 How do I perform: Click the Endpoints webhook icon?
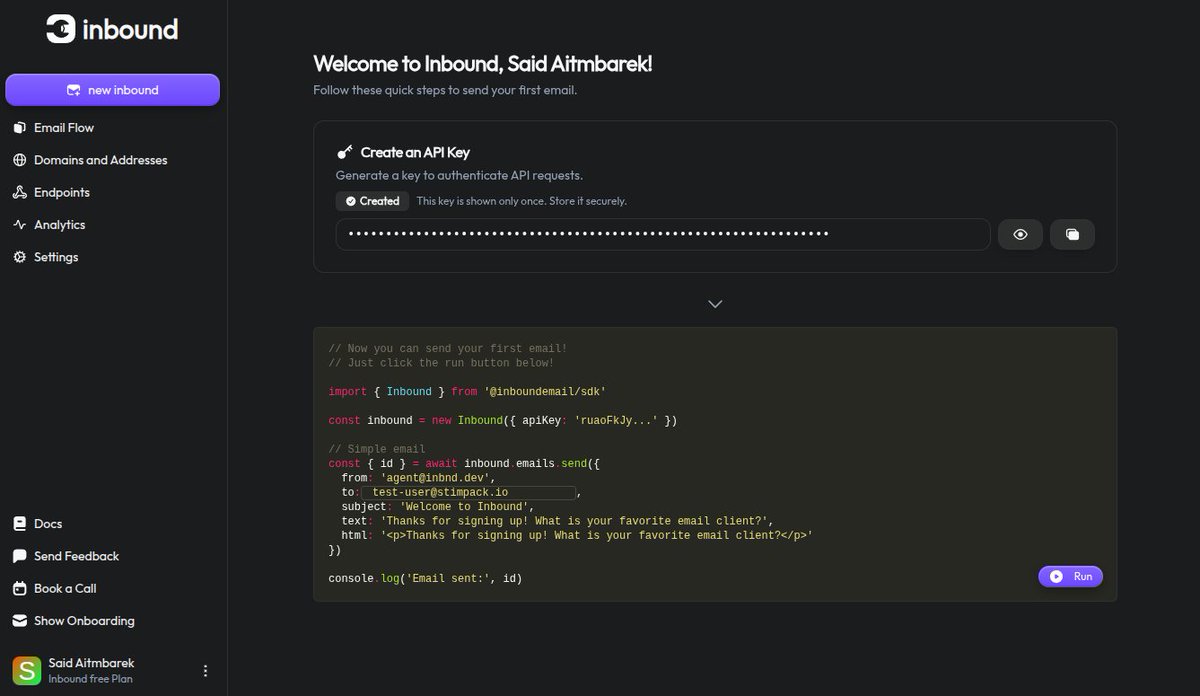pyautogui.click(x=20, y=192)
